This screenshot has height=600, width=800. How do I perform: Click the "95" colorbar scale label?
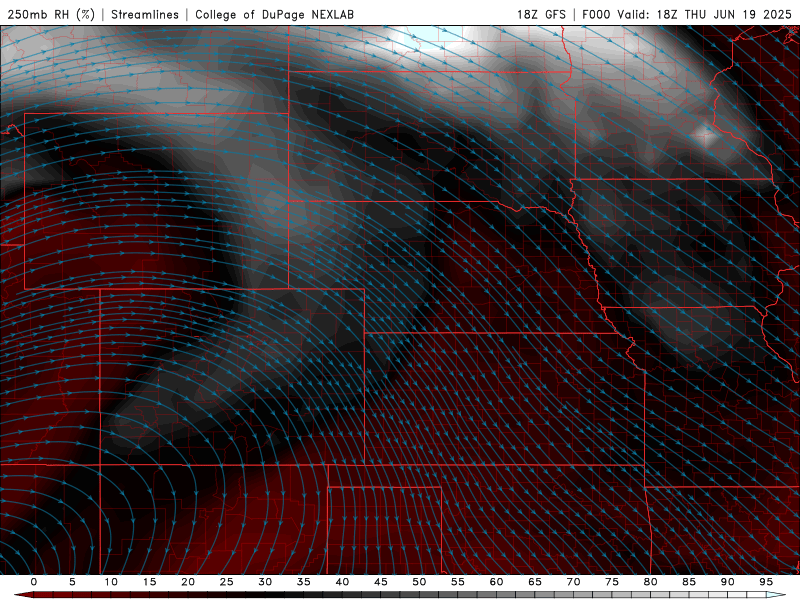[766, 582]
